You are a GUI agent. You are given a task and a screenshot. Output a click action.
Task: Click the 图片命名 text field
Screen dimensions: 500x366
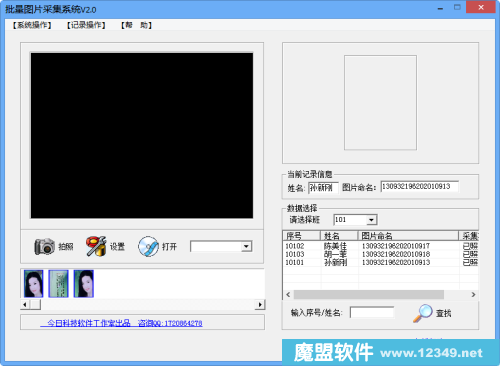coord(420,187)
